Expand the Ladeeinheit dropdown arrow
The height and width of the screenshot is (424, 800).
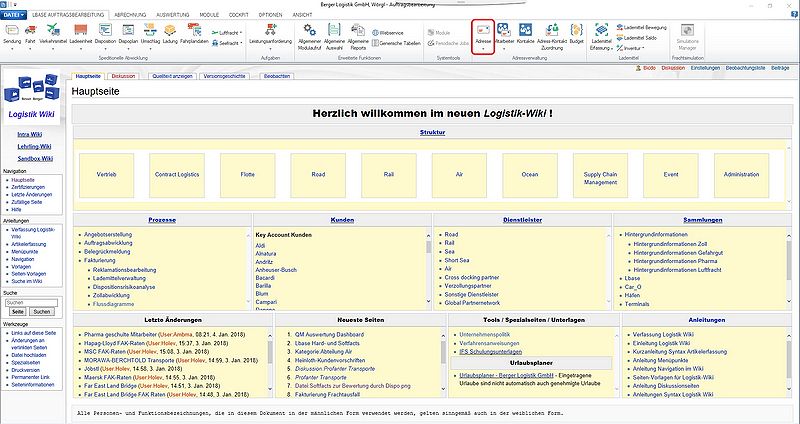(80, 49)
